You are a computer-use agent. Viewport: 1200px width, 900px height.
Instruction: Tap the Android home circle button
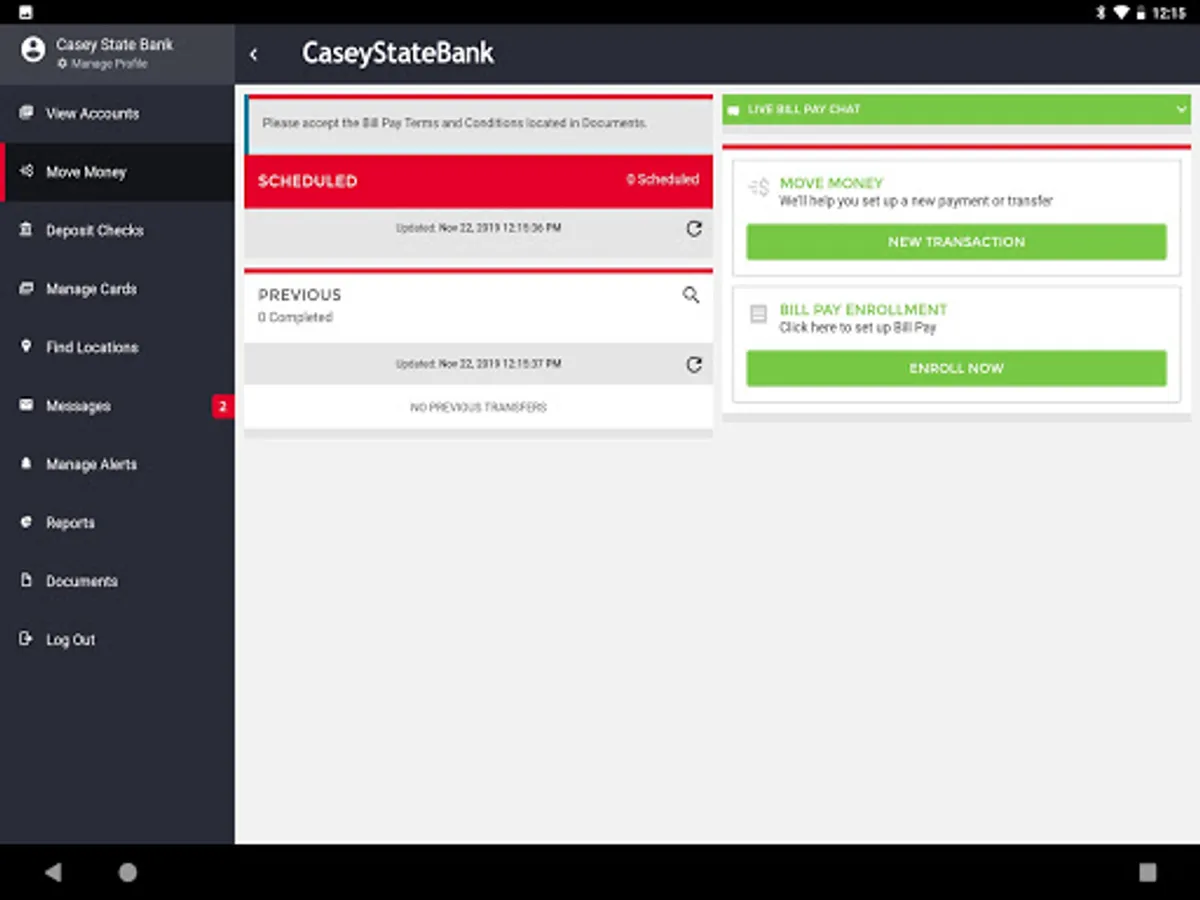tap(128, 872)
